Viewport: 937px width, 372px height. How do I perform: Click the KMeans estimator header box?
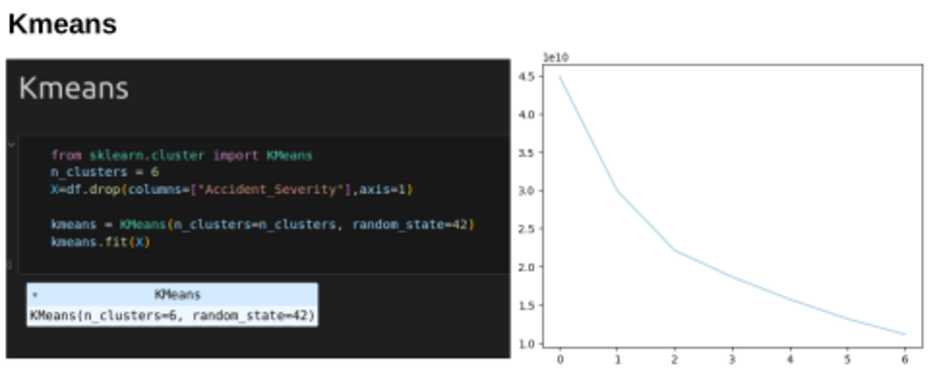[172, 294]
